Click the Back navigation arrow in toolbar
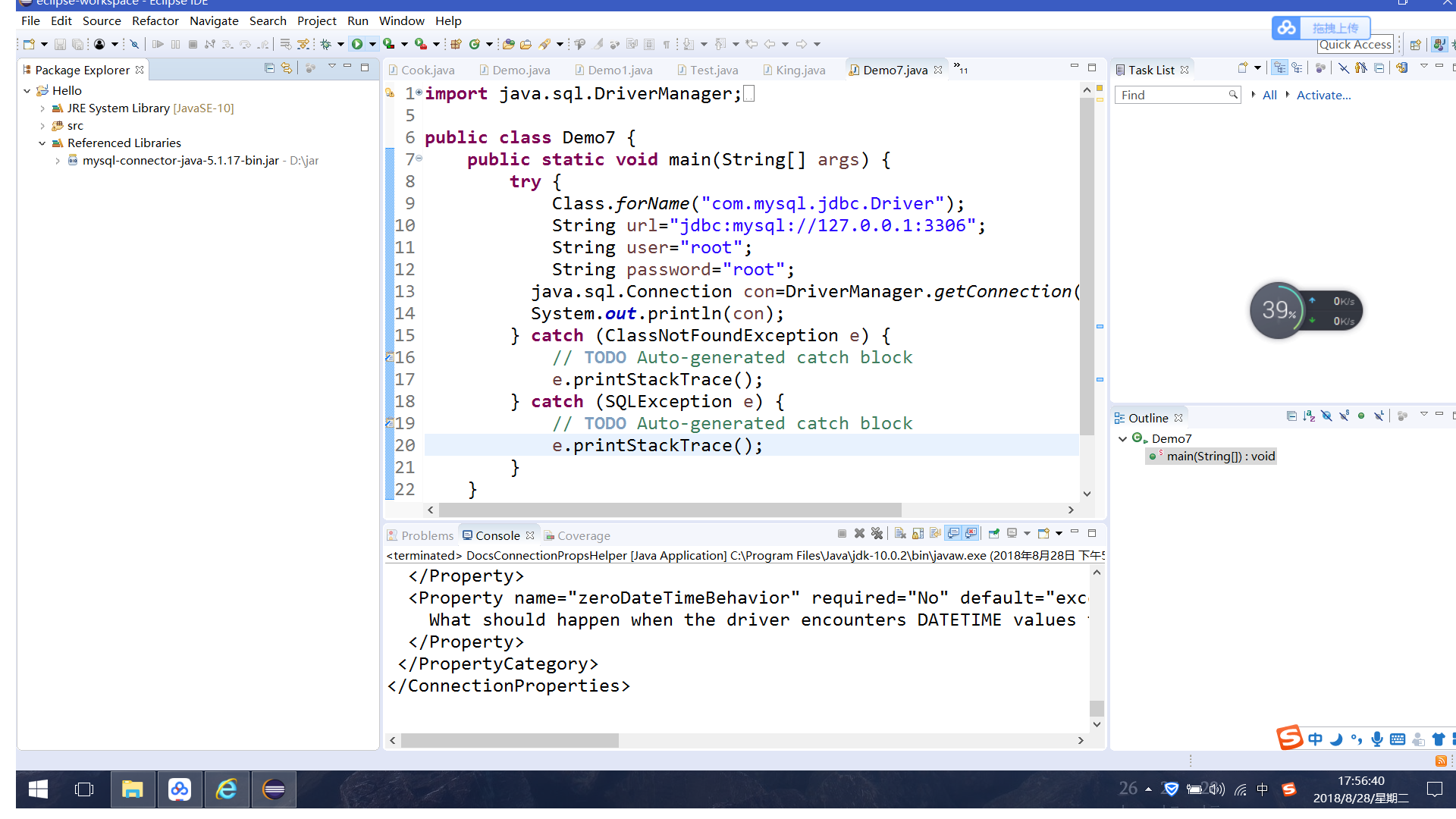 coord(770,44)
